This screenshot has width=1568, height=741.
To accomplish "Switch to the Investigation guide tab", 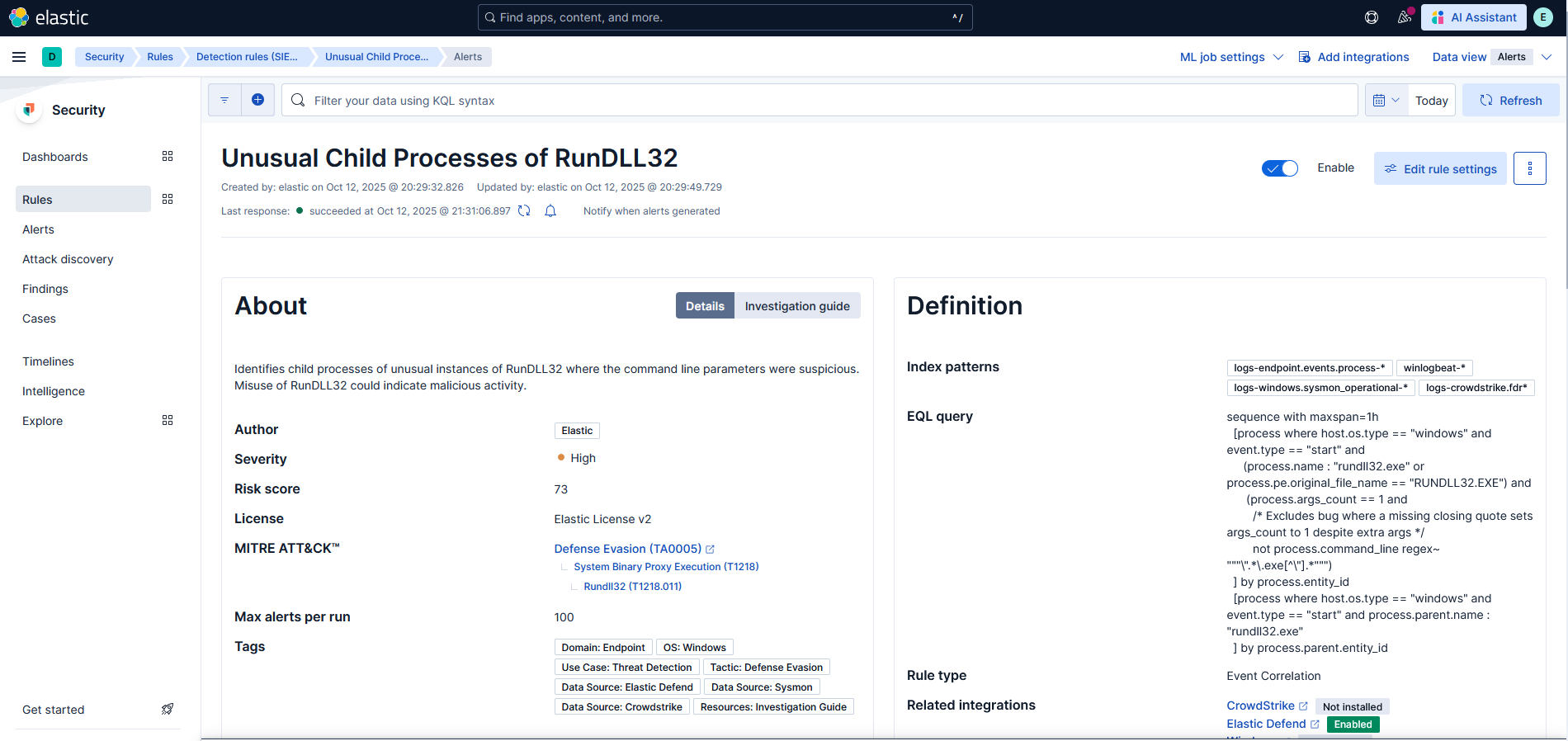I will point(796,306).
